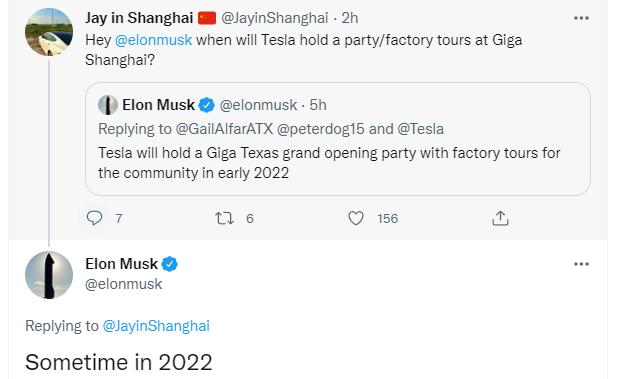The height and width of the screenshot is (379, 627).
Task: Retweet Jay in Shanghai's tweet
Action: (224, 218)
